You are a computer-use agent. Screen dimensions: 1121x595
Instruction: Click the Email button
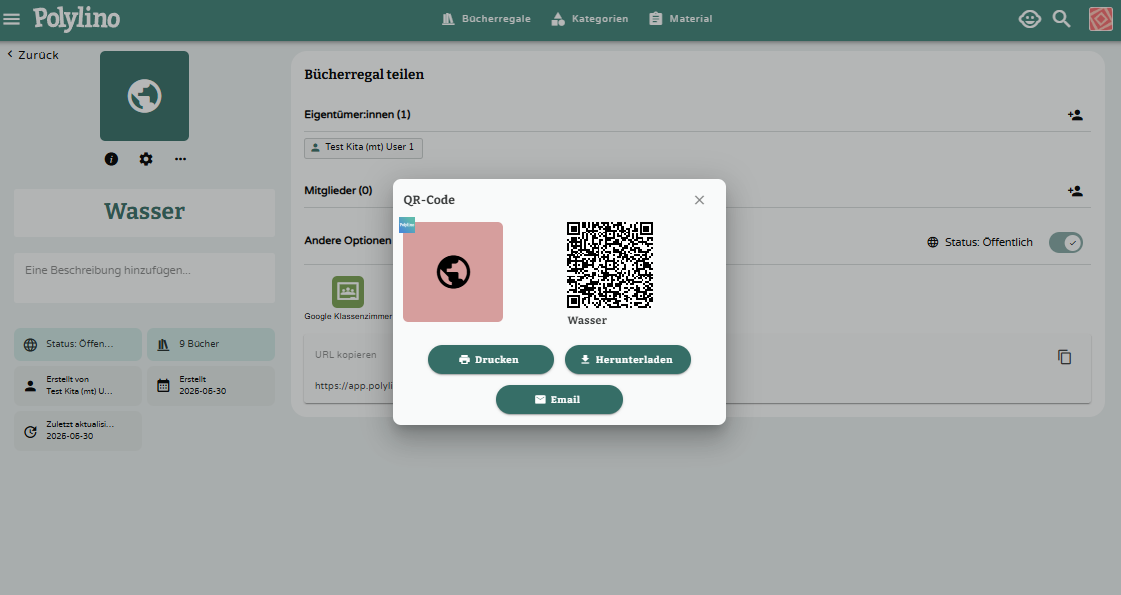559,400
